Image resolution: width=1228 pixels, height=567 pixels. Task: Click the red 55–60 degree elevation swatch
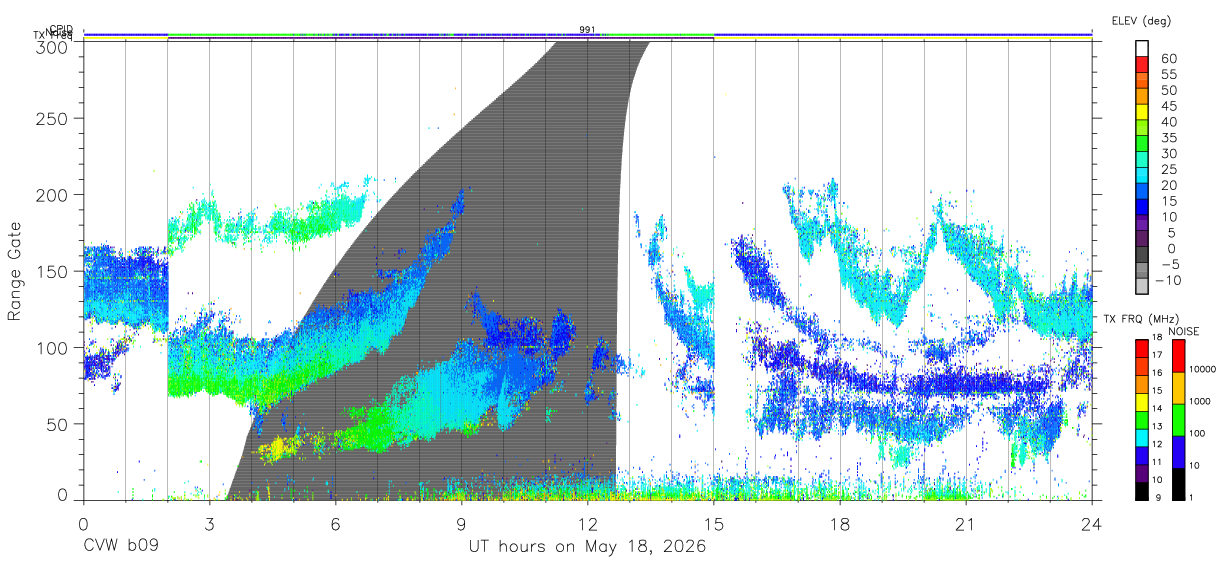tap(1142, 66)
